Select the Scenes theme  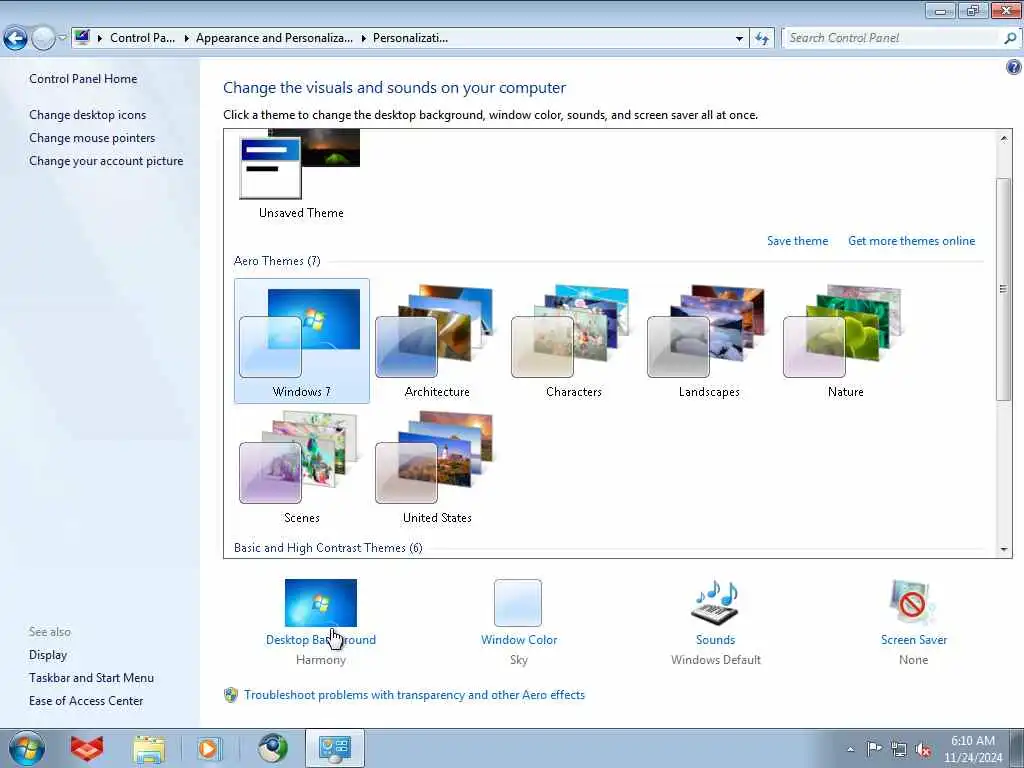point(301,468)
